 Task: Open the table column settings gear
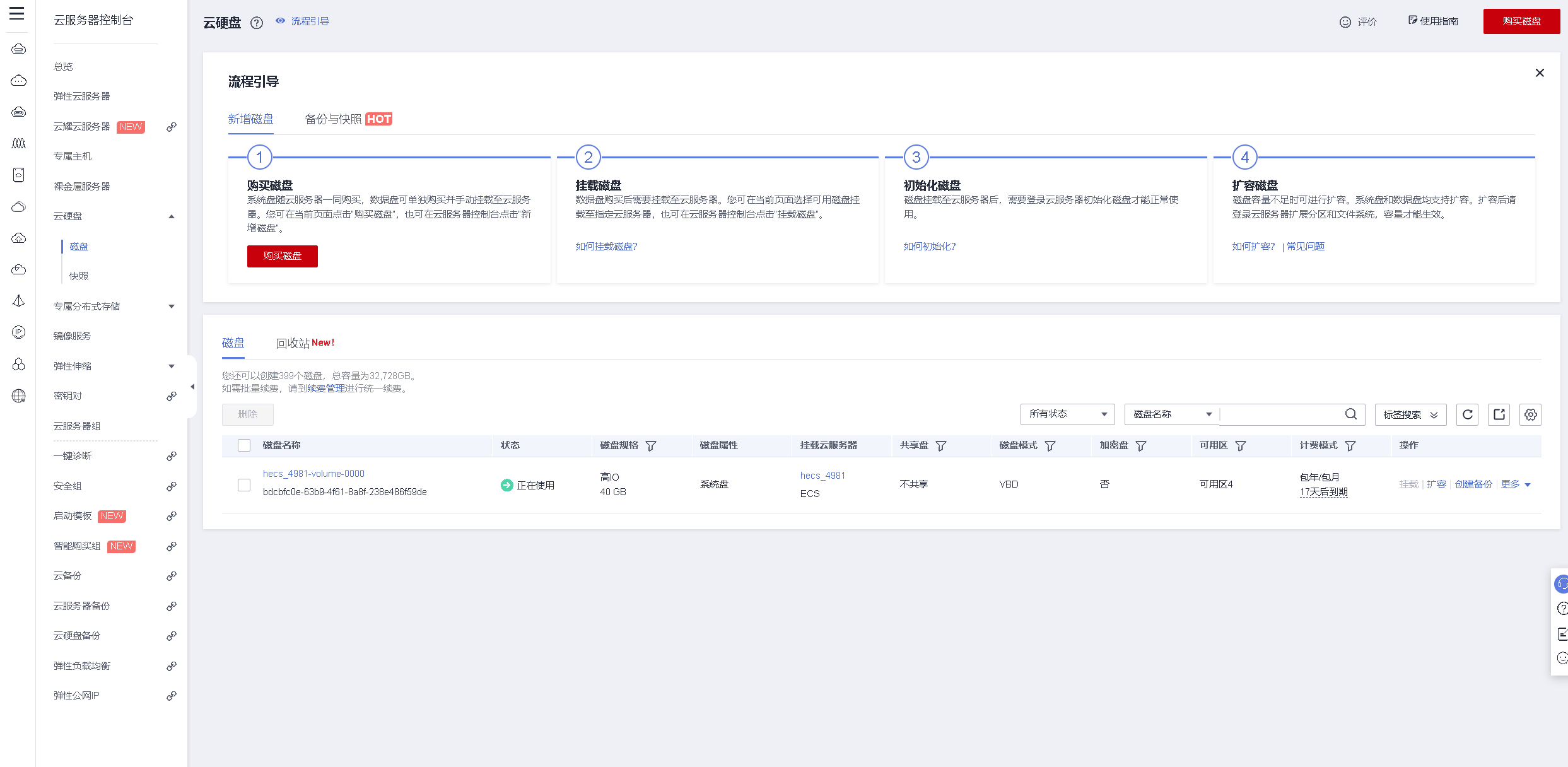[x=1530, y=414]
